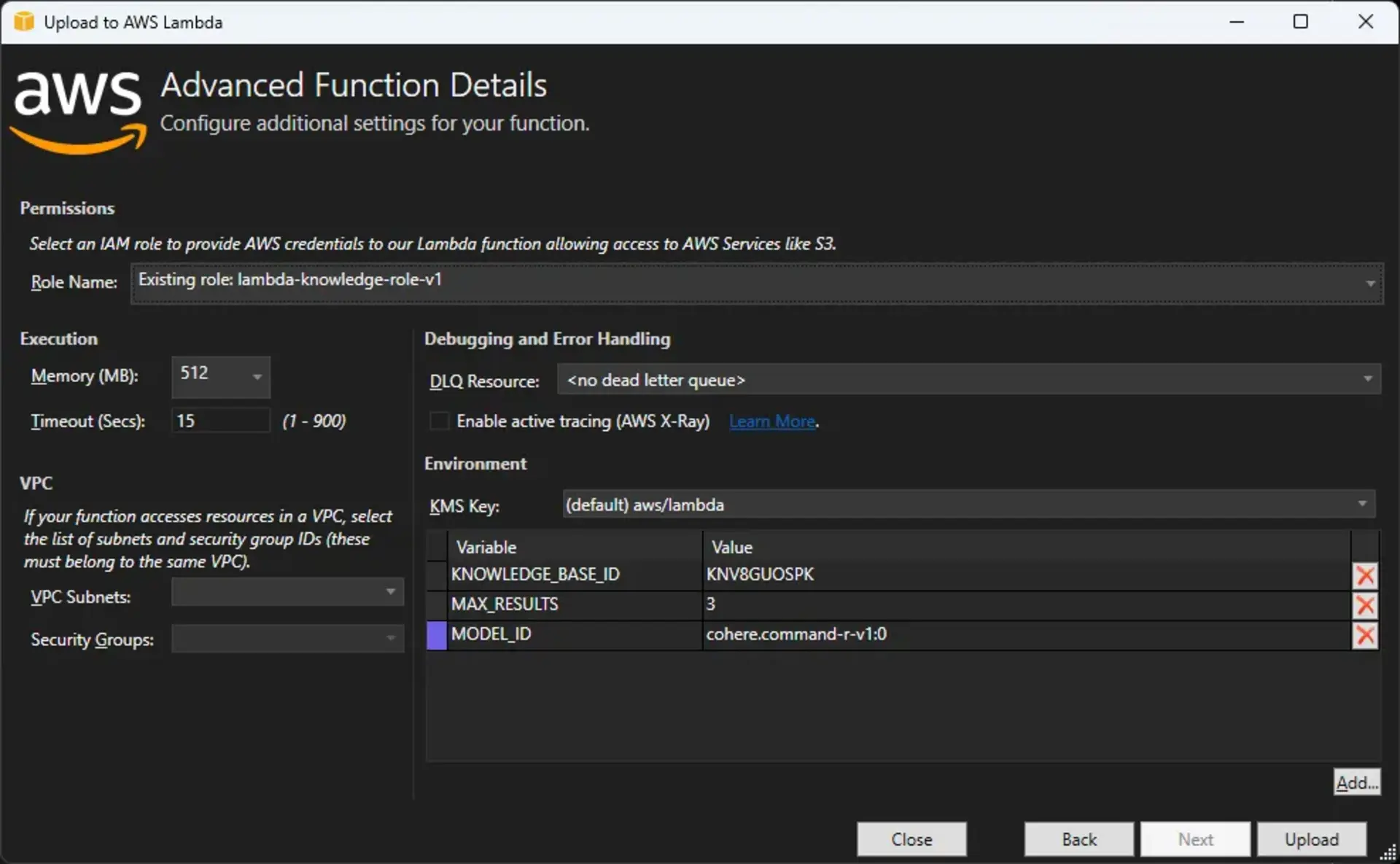
Task: Open the DLQ Resource dropdown
Action: (1367, 379)
